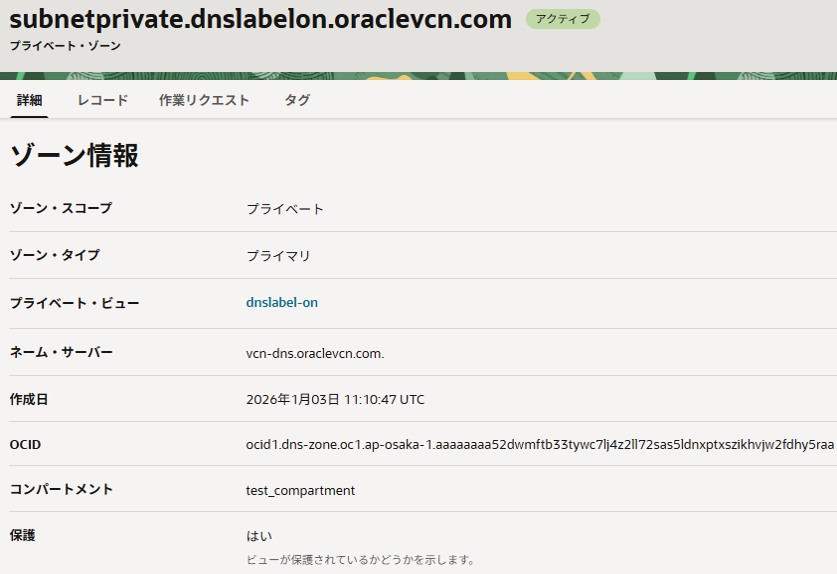Switch to the レコード tab
837x574 pixels.
coord(103,100)
